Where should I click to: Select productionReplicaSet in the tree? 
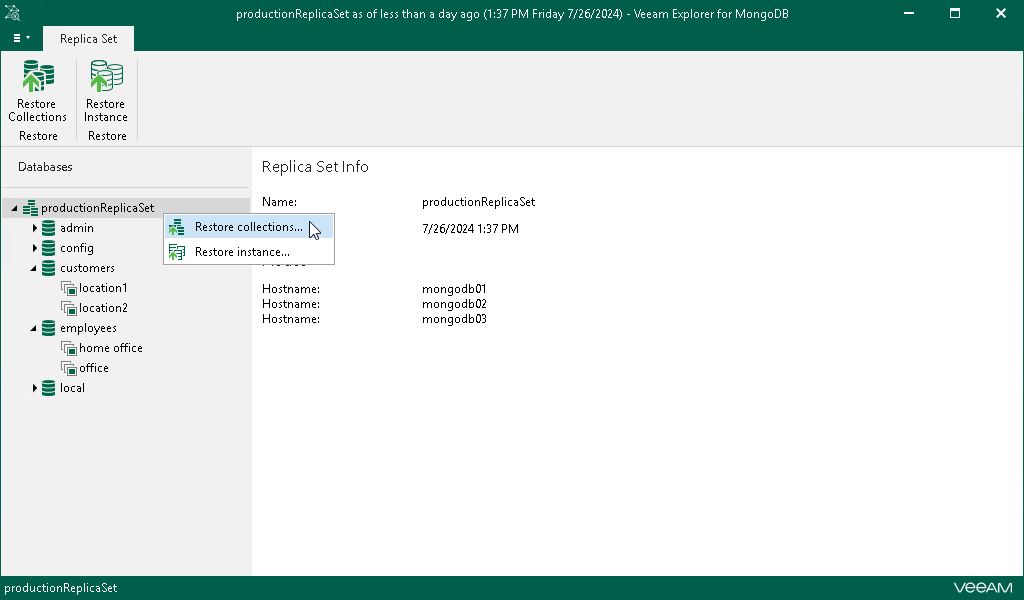[97, 208]
